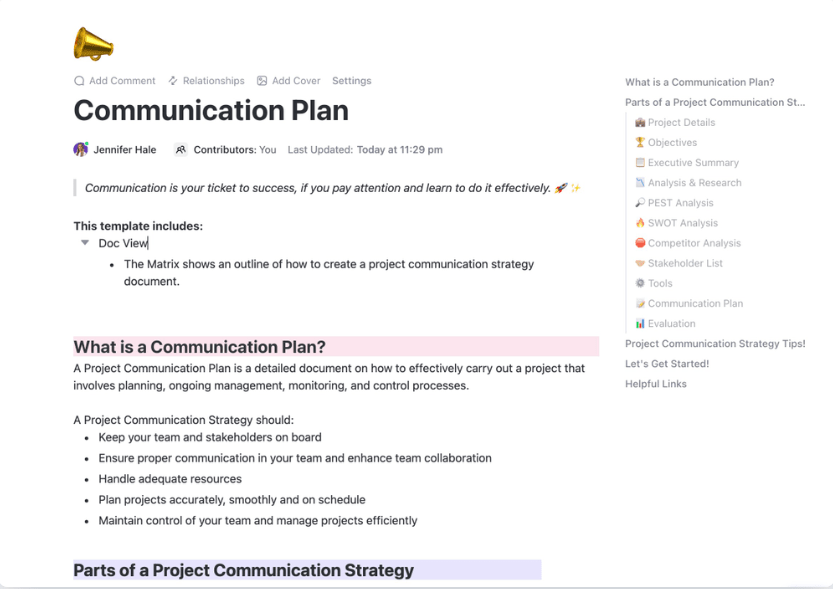Click the Tools gear icon in outline
This screenshot has height=589, width=833.
[x=640, y=283]
